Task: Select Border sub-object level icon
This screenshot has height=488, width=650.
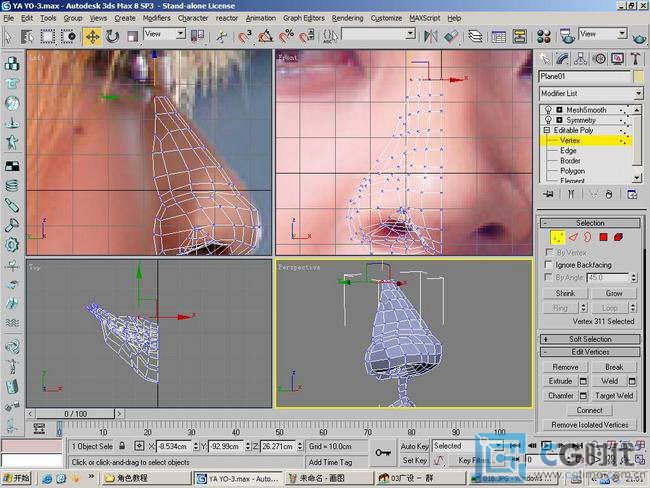Action: tap(588, 237)
